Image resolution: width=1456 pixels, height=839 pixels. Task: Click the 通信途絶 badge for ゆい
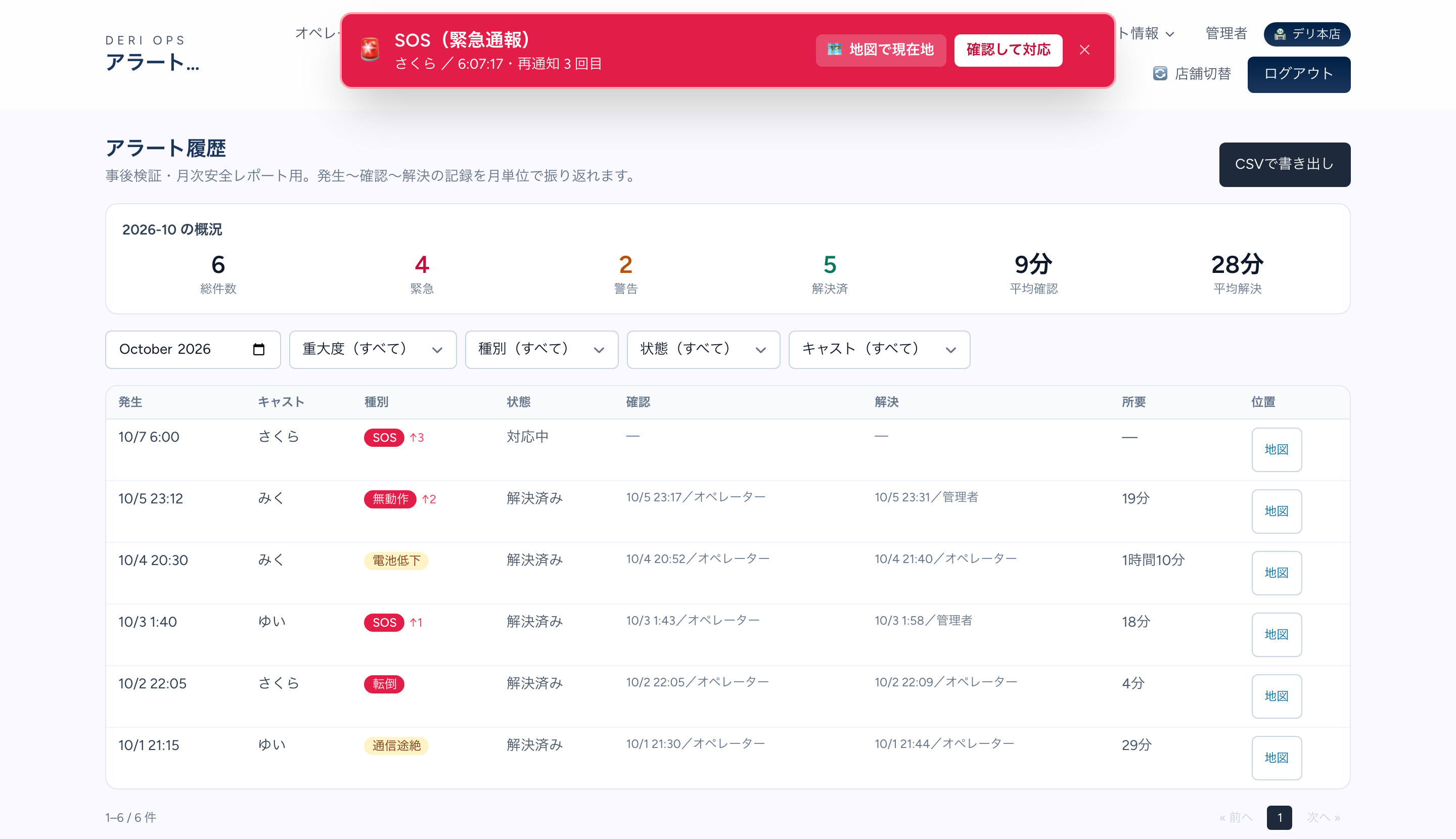(x=396, y=745)
